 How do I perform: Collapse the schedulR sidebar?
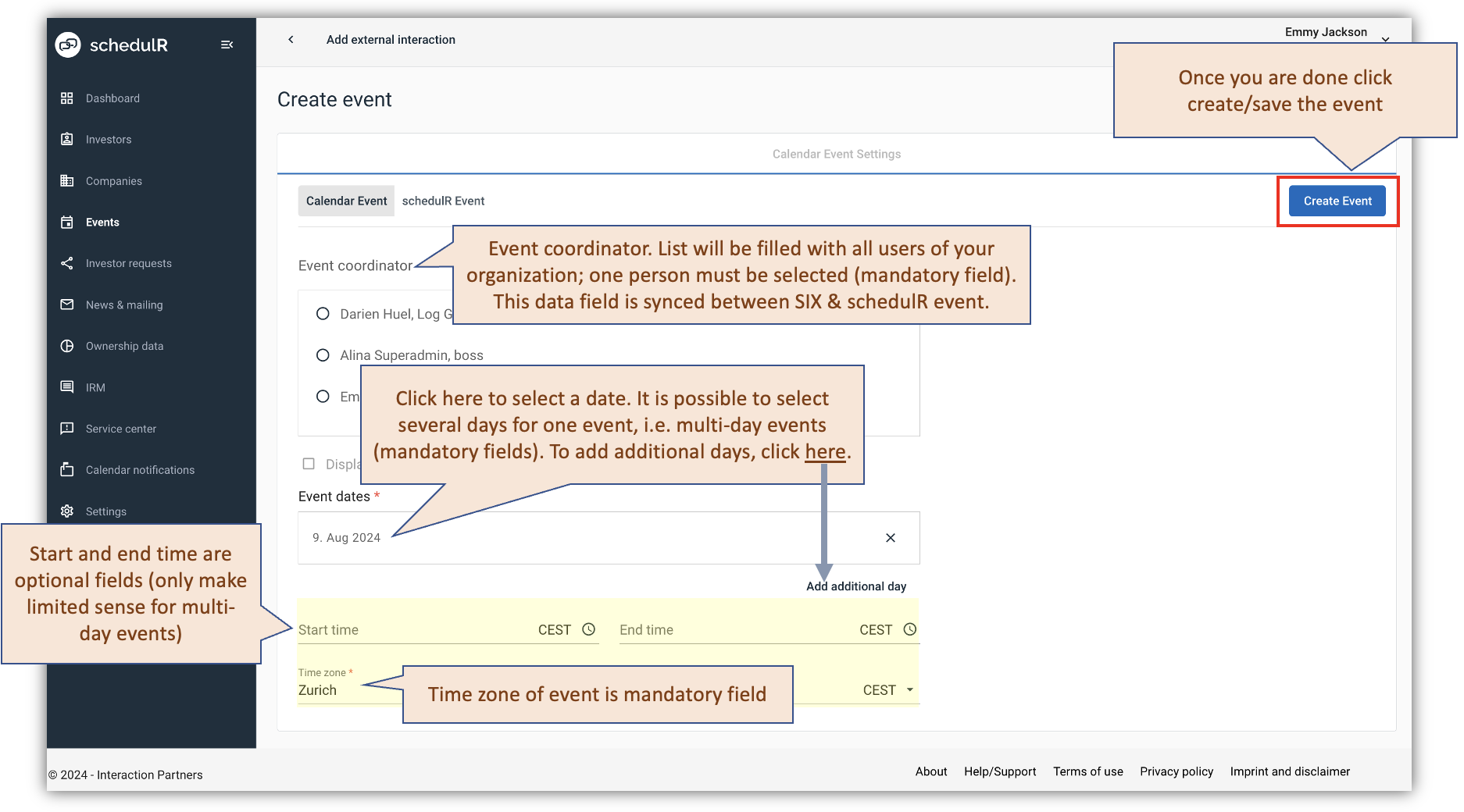227,45
